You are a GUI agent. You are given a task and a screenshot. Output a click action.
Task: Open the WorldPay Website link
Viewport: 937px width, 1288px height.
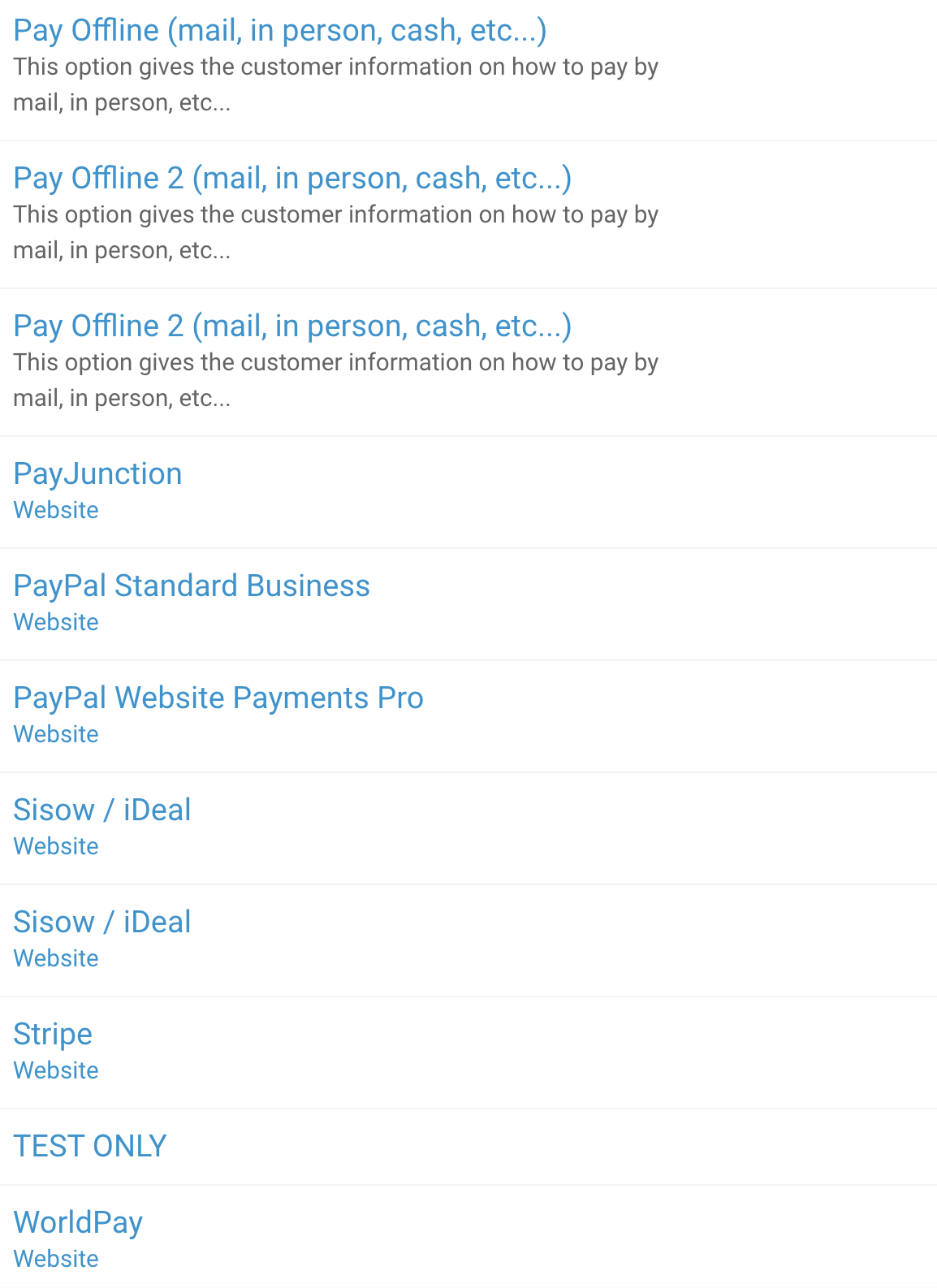pos(56,1259)
